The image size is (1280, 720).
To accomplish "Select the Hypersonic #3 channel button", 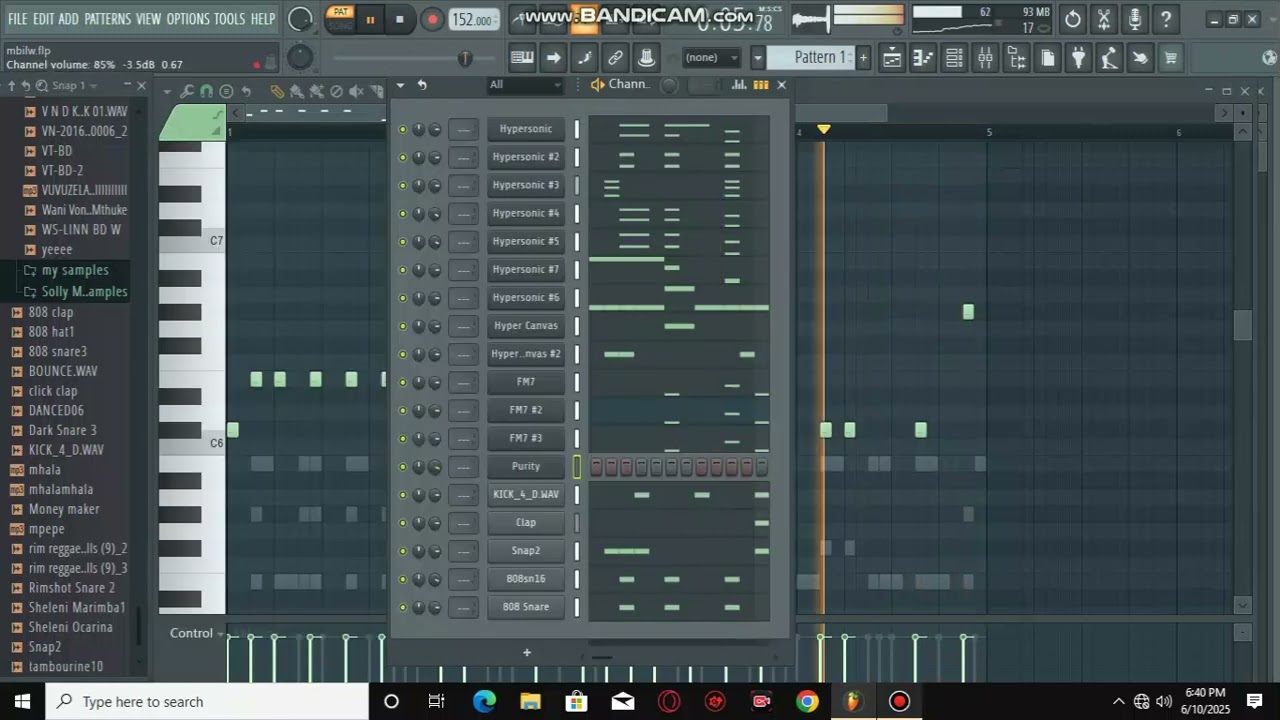I will tap(526, 185).
